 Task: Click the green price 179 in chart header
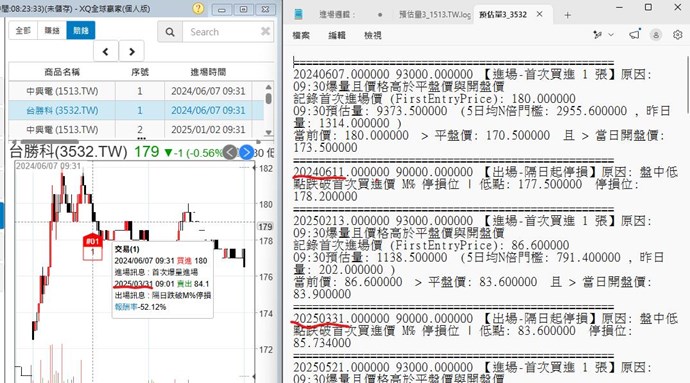click(147, 151)
